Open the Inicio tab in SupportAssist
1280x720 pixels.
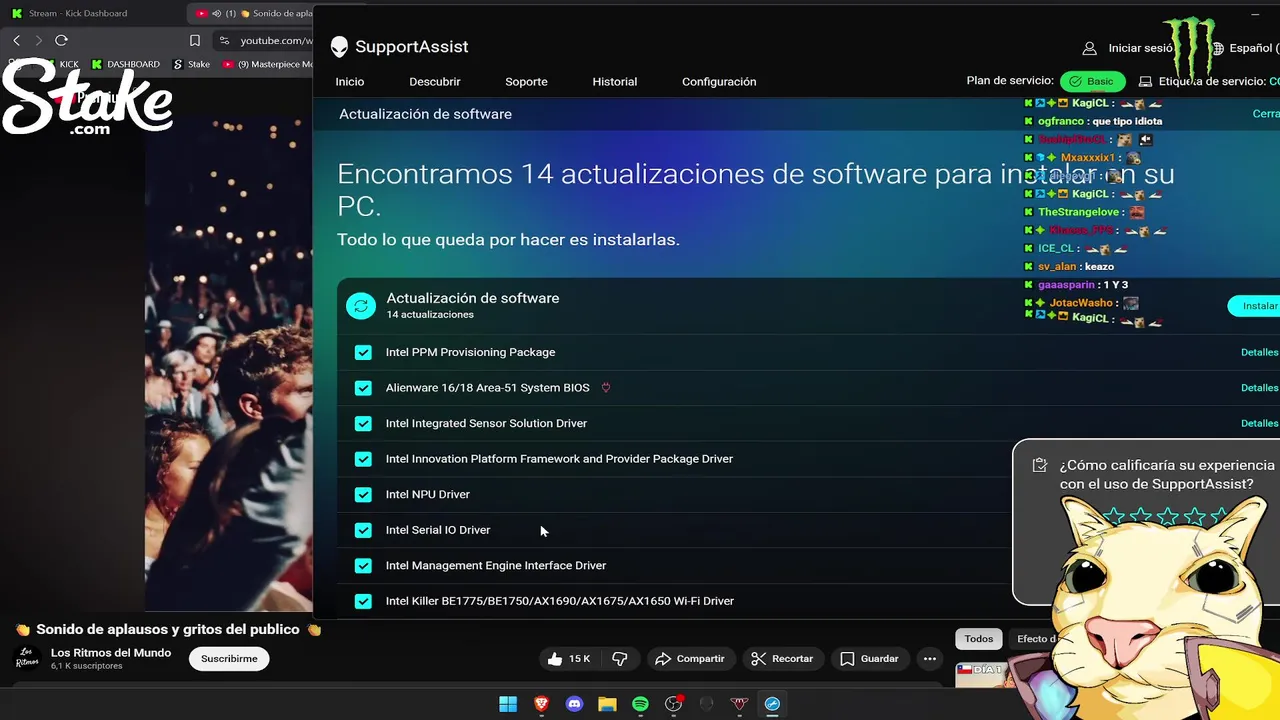(x=350, y=82)
